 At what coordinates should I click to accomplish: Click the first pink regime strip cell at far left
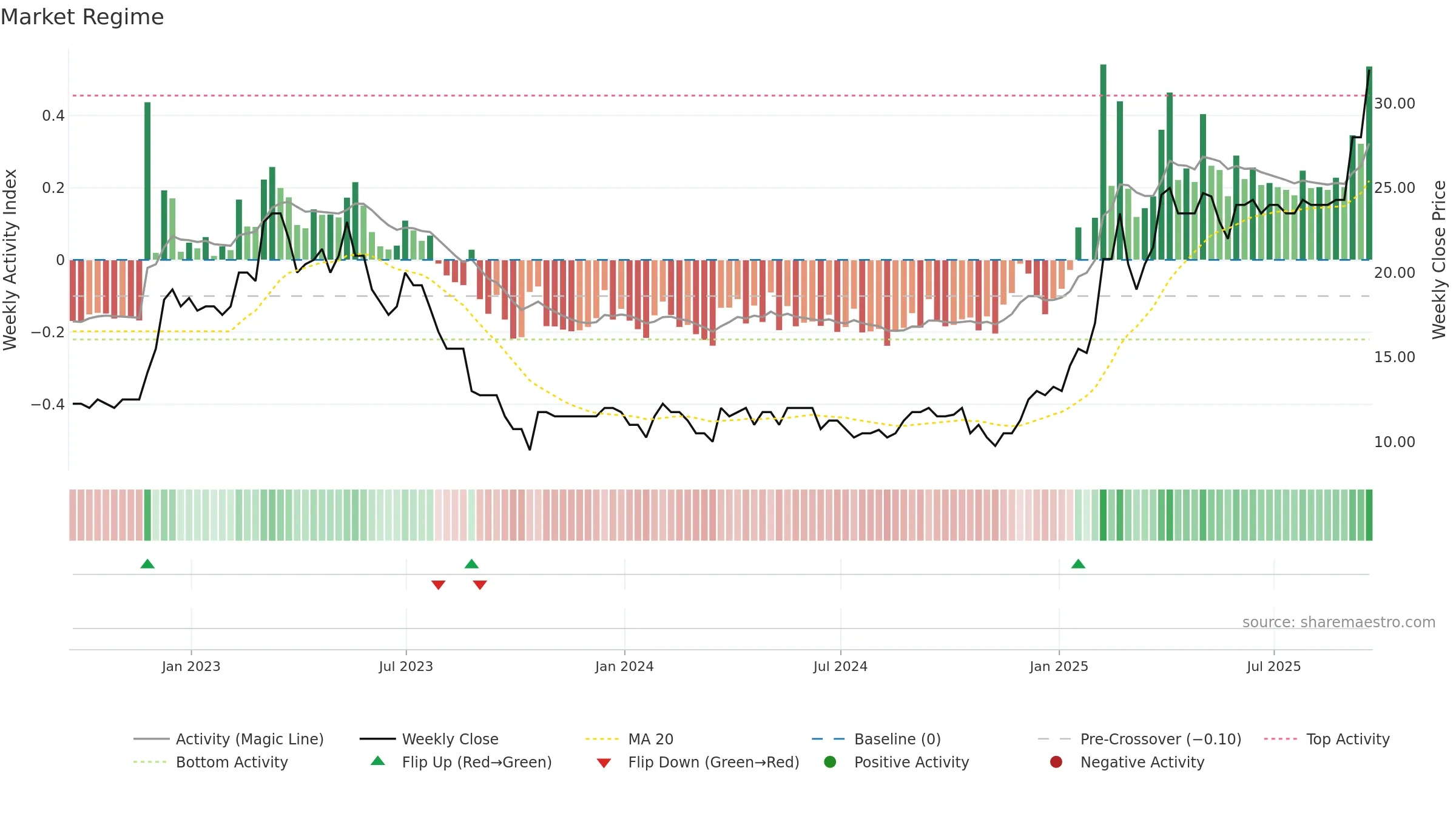73,515
